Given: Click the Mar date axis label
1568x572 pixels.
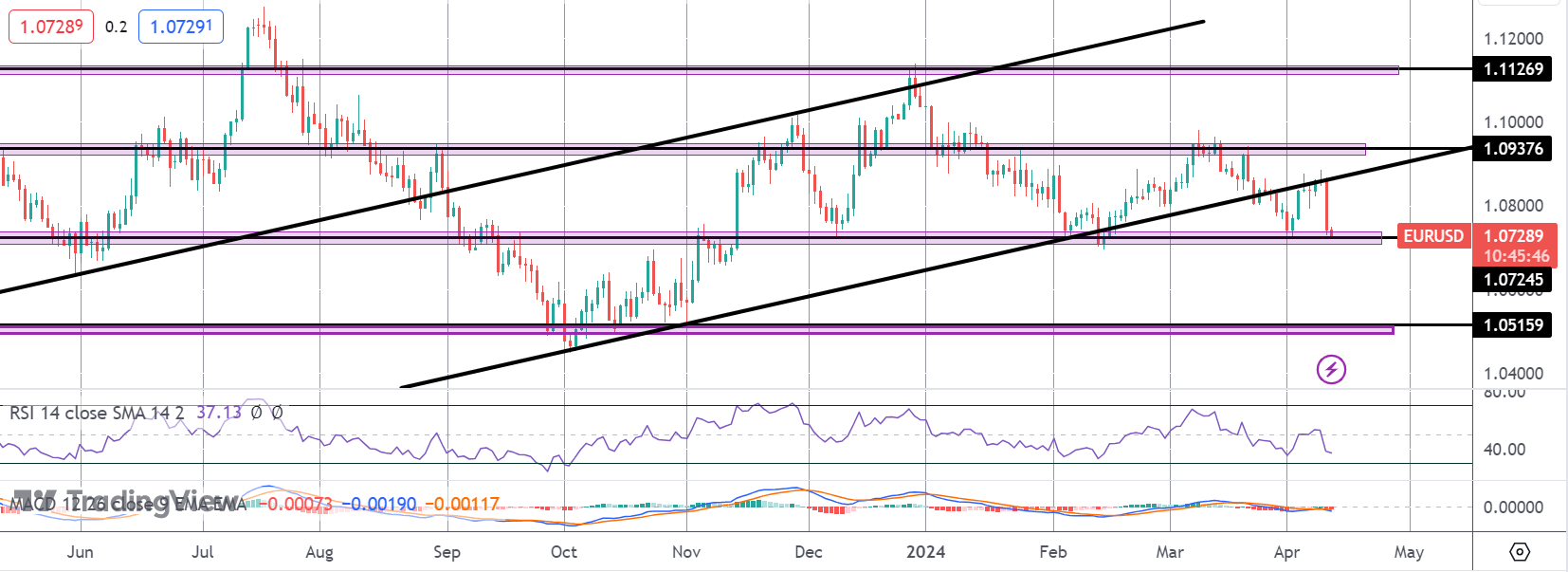Looking at the screenshot, I should 1170,552.
